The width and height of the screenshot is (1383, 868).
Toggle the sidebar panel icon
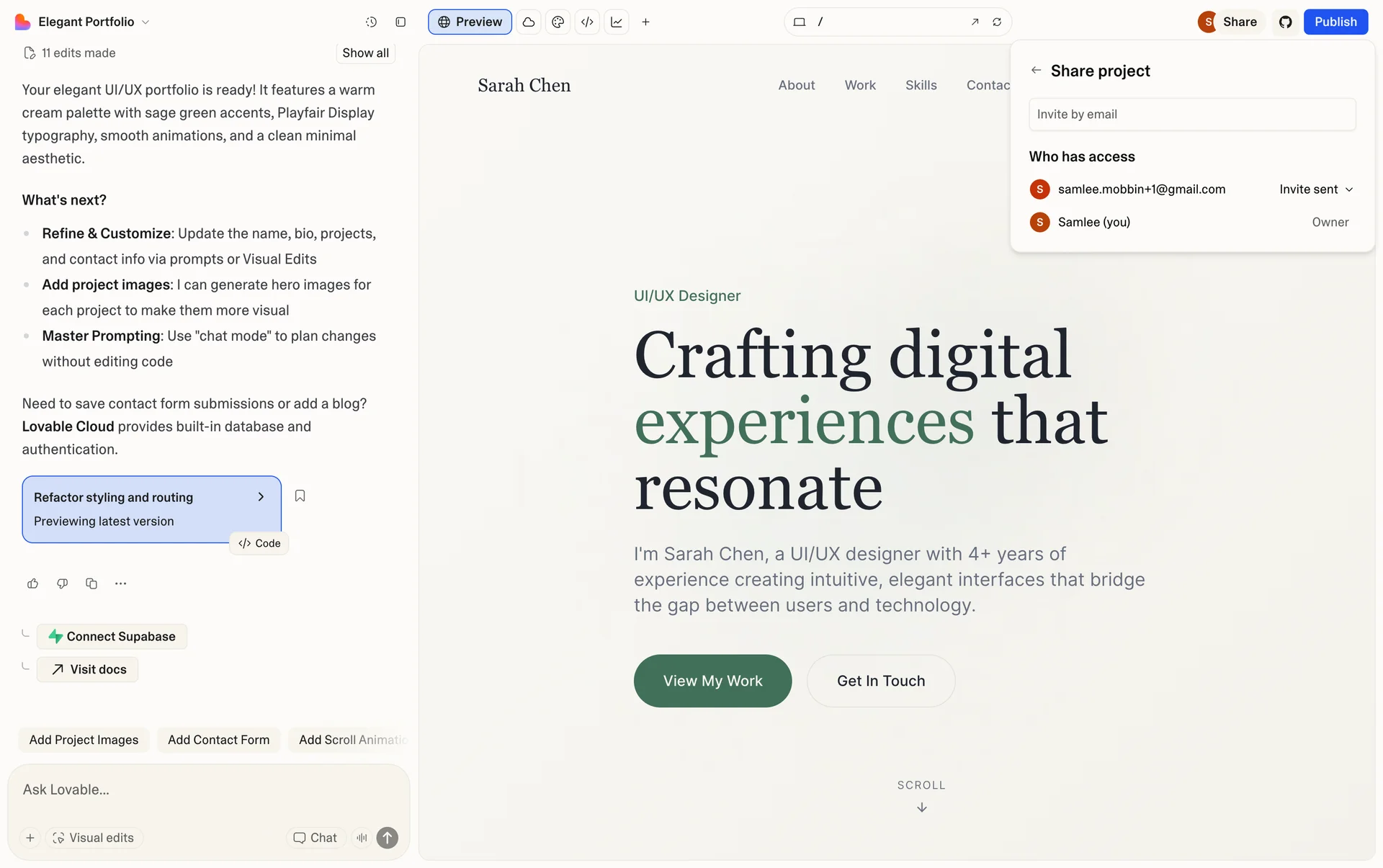400,22
